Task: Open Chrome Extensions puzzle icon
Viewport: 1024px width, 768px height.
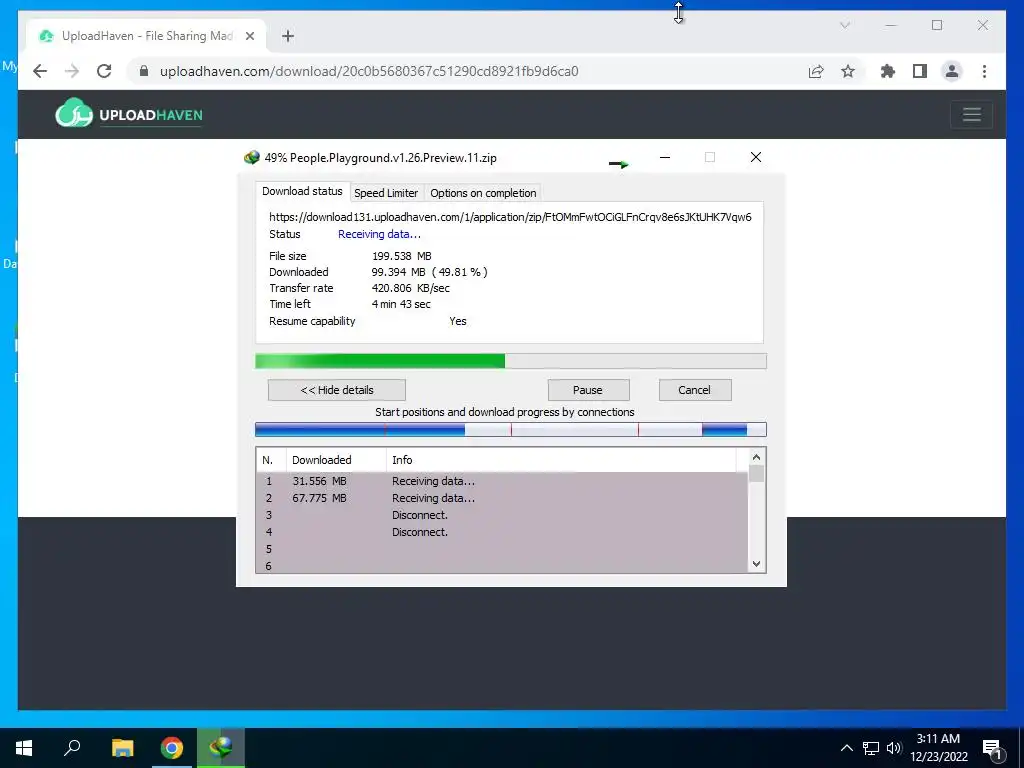Action: (x=888, y=71)
